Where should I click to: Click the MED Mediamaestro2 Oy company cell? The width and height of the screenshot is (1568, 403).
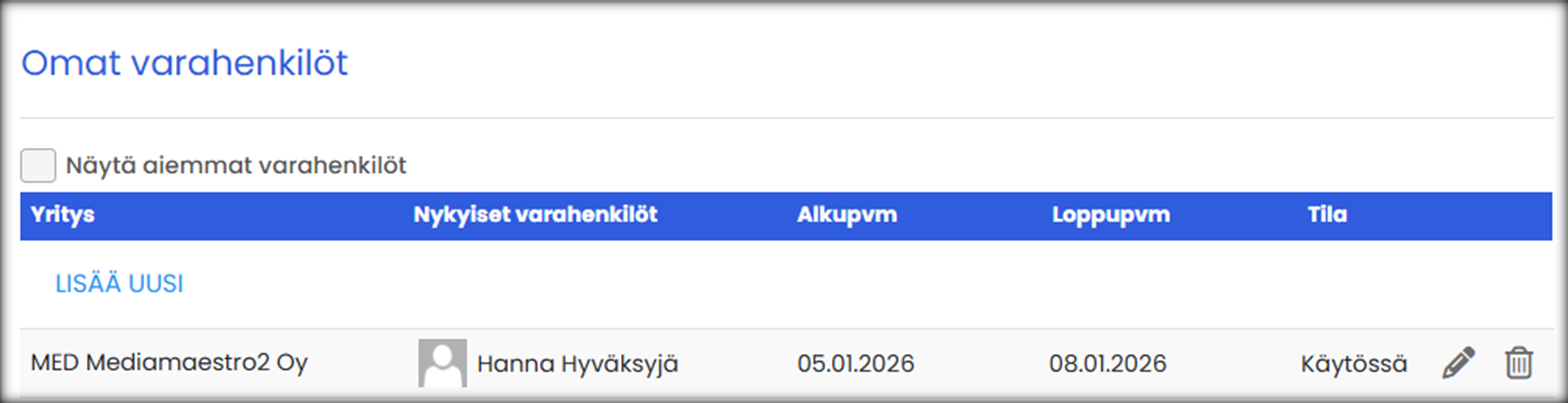pos(169,362)
